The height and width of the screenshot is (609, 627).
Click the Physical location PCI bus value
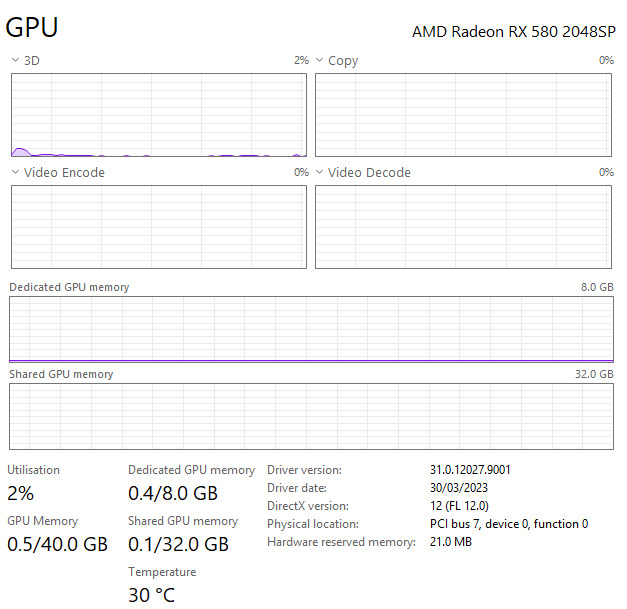click(x=508, y=524)
